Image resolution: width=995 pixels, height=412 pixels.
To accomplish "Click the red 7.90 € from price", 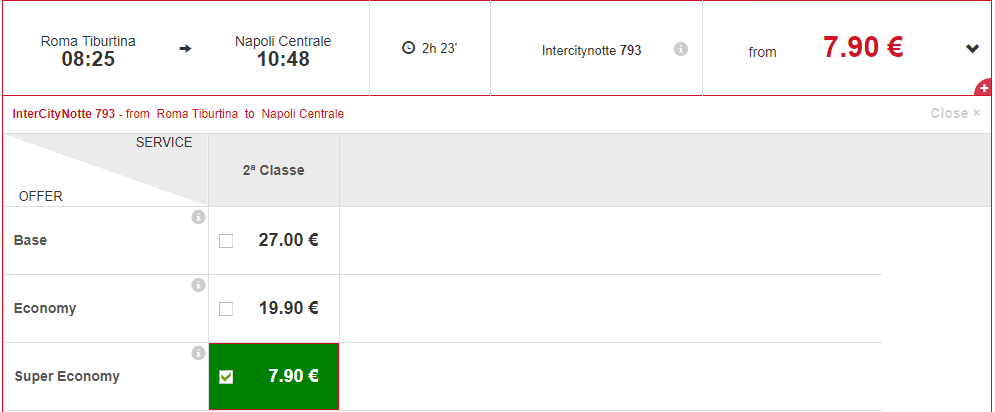I will click(863, 47).
